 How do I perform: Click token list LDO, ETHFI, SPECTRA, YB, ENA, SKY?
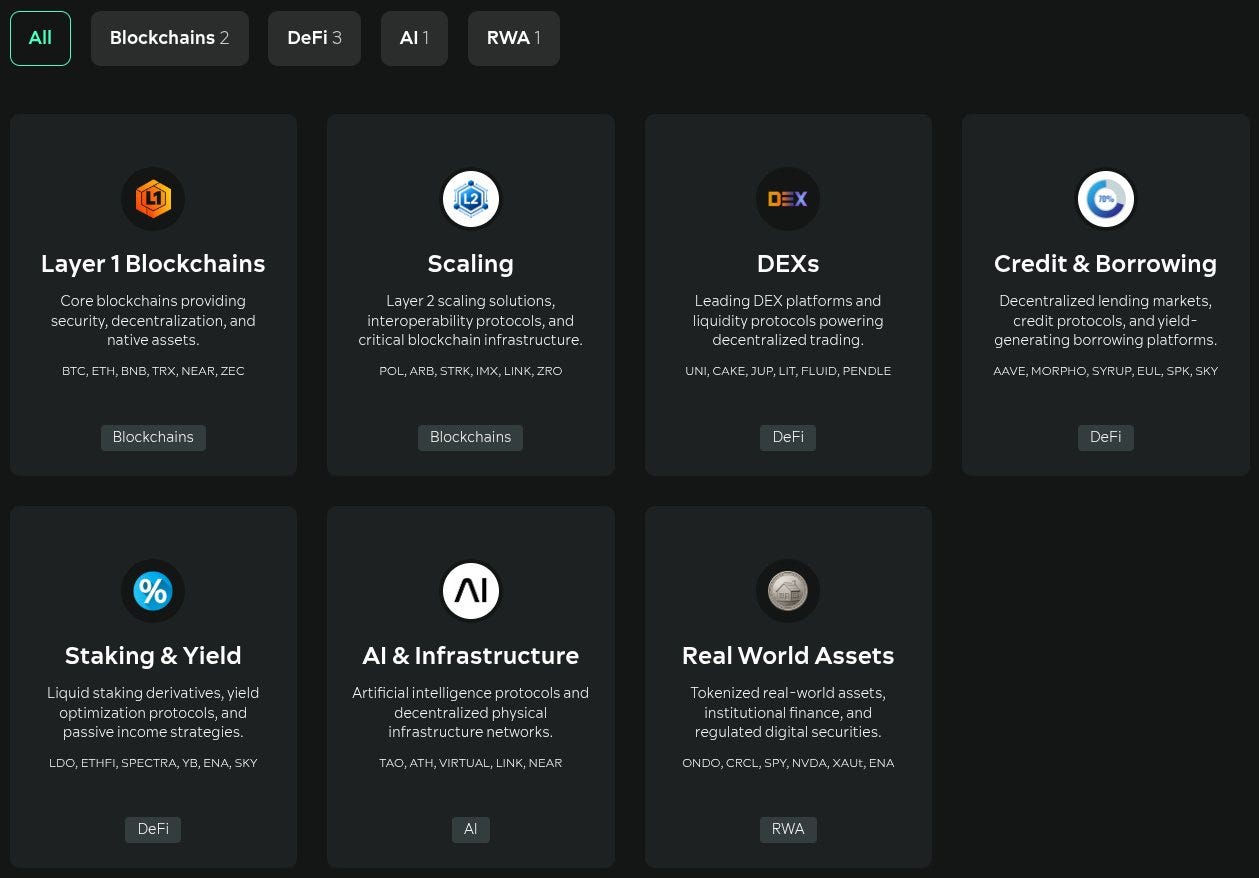pos(153,763)
